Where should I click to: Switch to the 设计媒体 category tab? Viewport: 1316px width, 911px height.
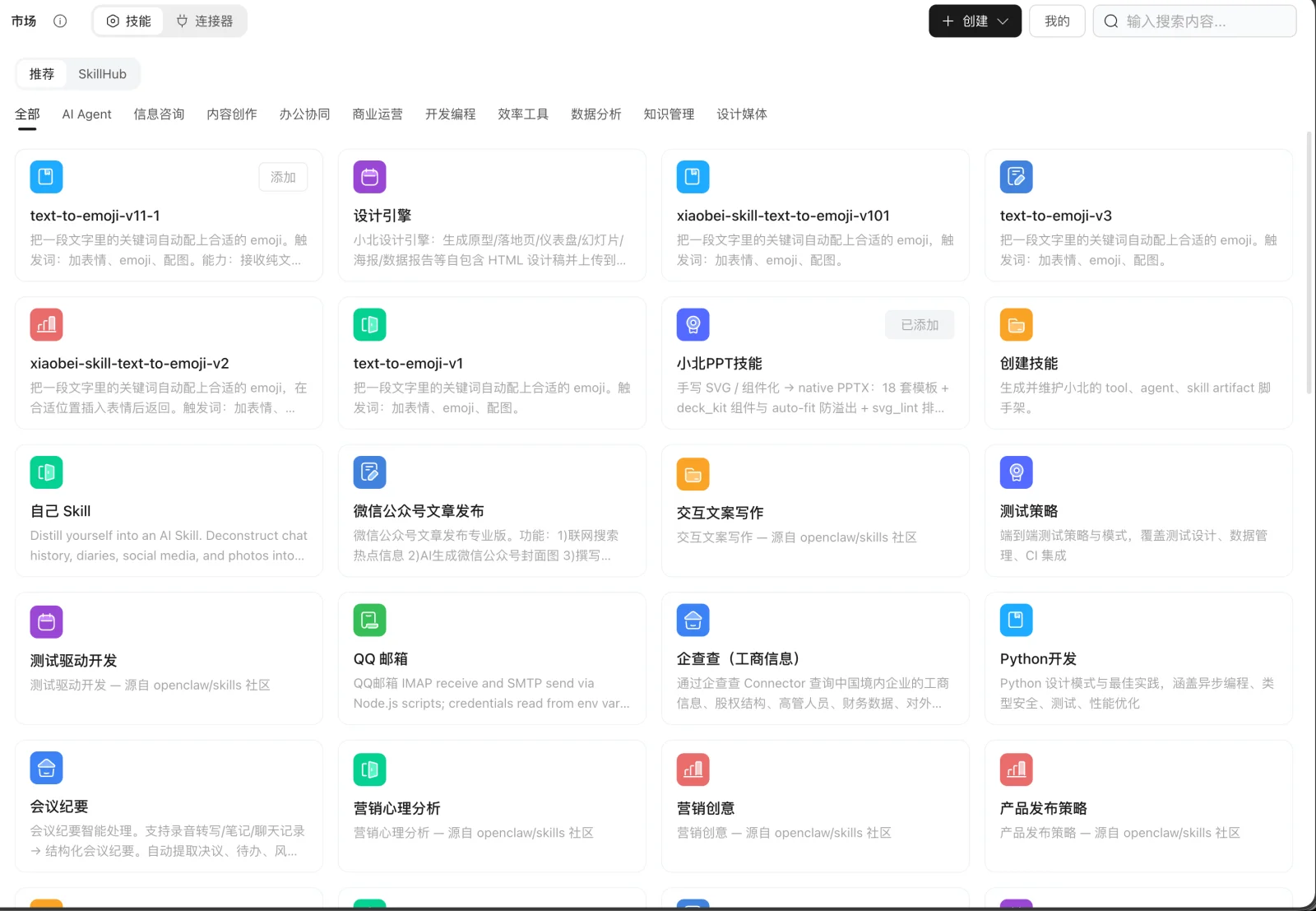coord(741,114)
